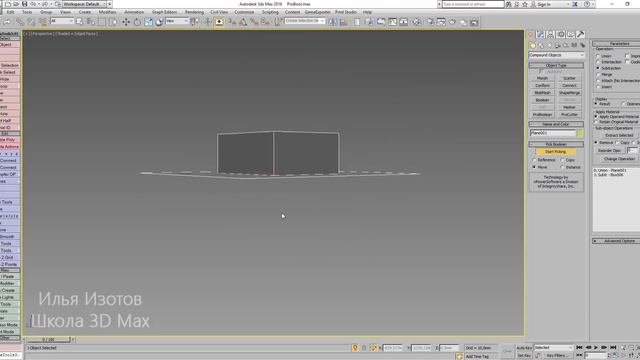Click the Save File icon in title bar
Screen dimensions: 640x360
pos(24,4)
